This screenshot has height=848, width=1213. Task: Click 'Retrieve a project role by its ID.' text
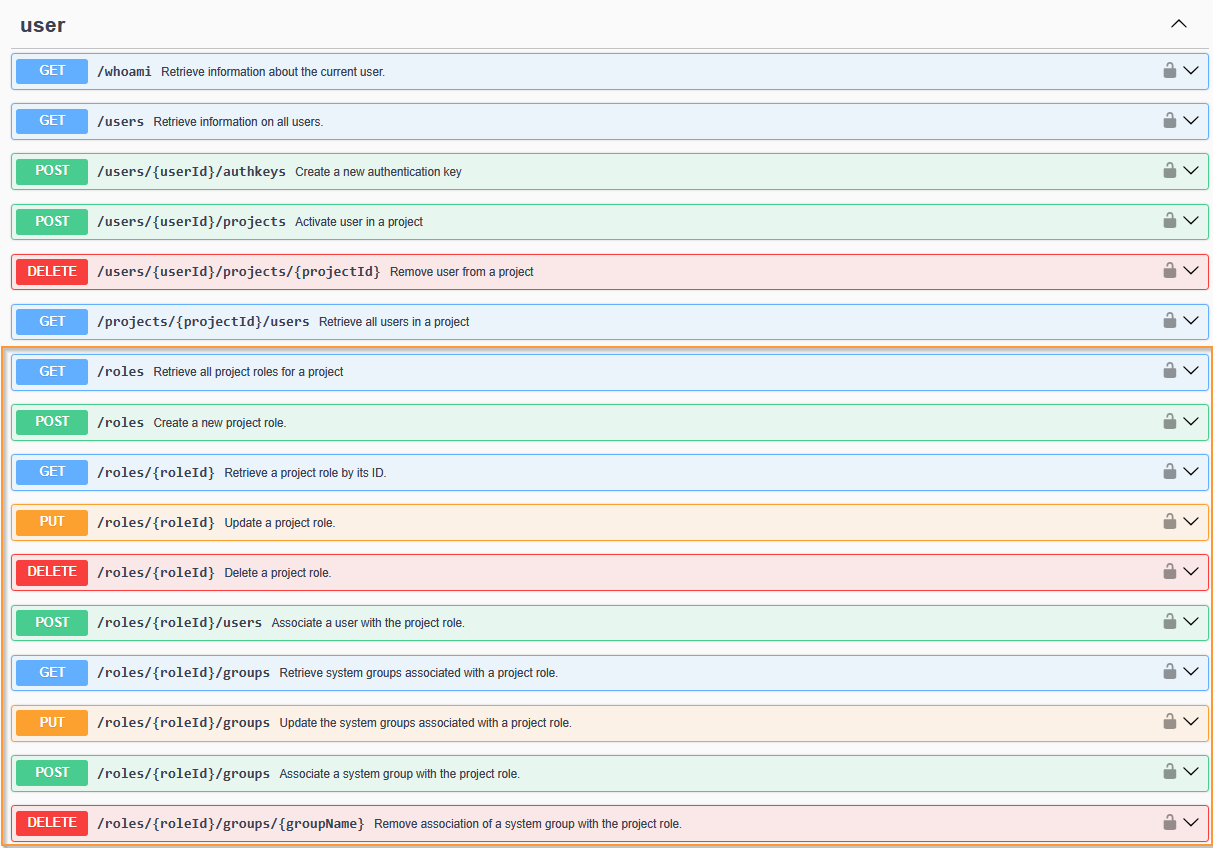[305, 472]
